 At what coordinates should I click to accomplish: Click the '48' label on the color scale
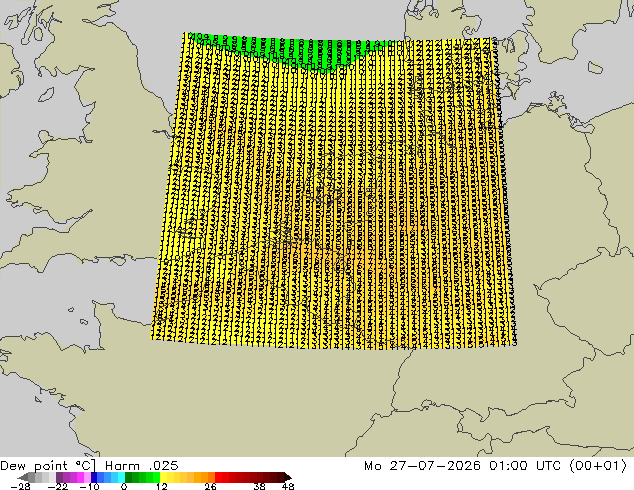[288, 486]
